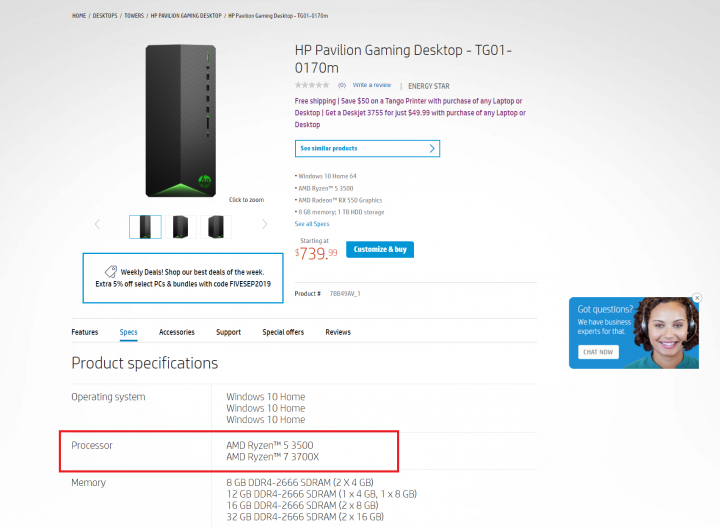Go to HOME breadcrumb link
Image resolution: width=720 pixels, height=527 pixels.
pyautogui.click(x=79, y=16)
